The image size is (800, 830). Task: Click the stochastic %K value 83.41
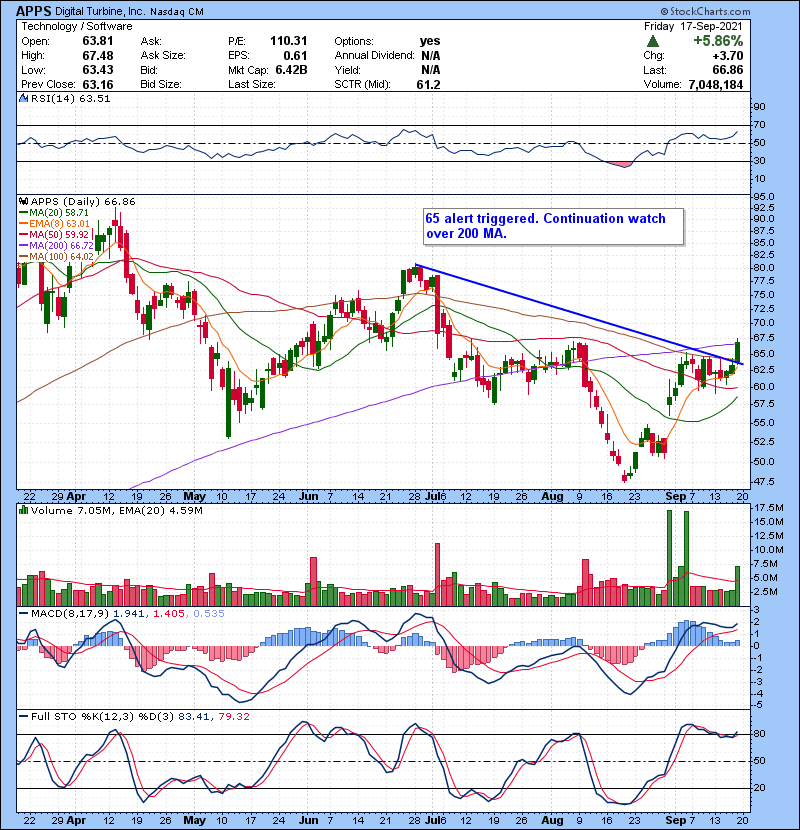tap(194, 716)
